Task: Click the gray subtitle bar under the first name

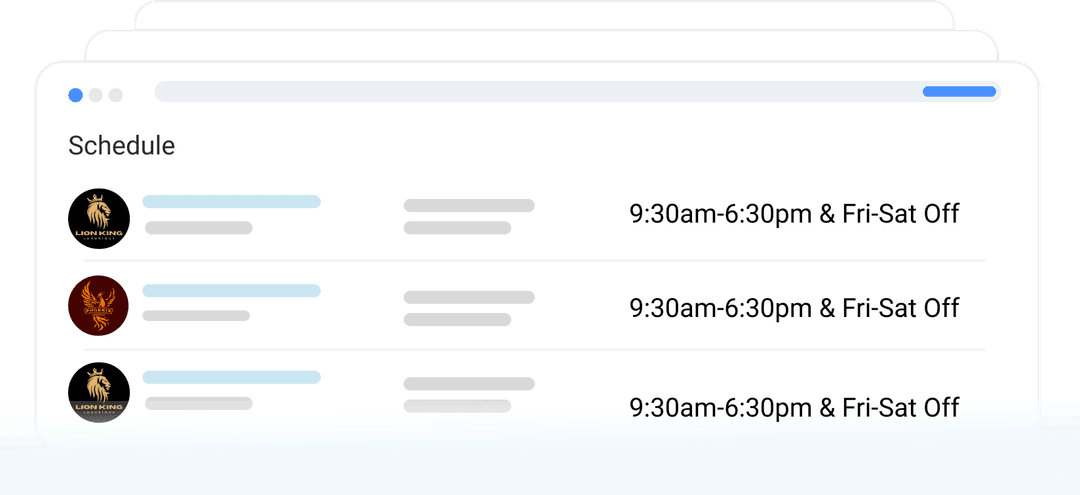Action: tap(198, 228)
